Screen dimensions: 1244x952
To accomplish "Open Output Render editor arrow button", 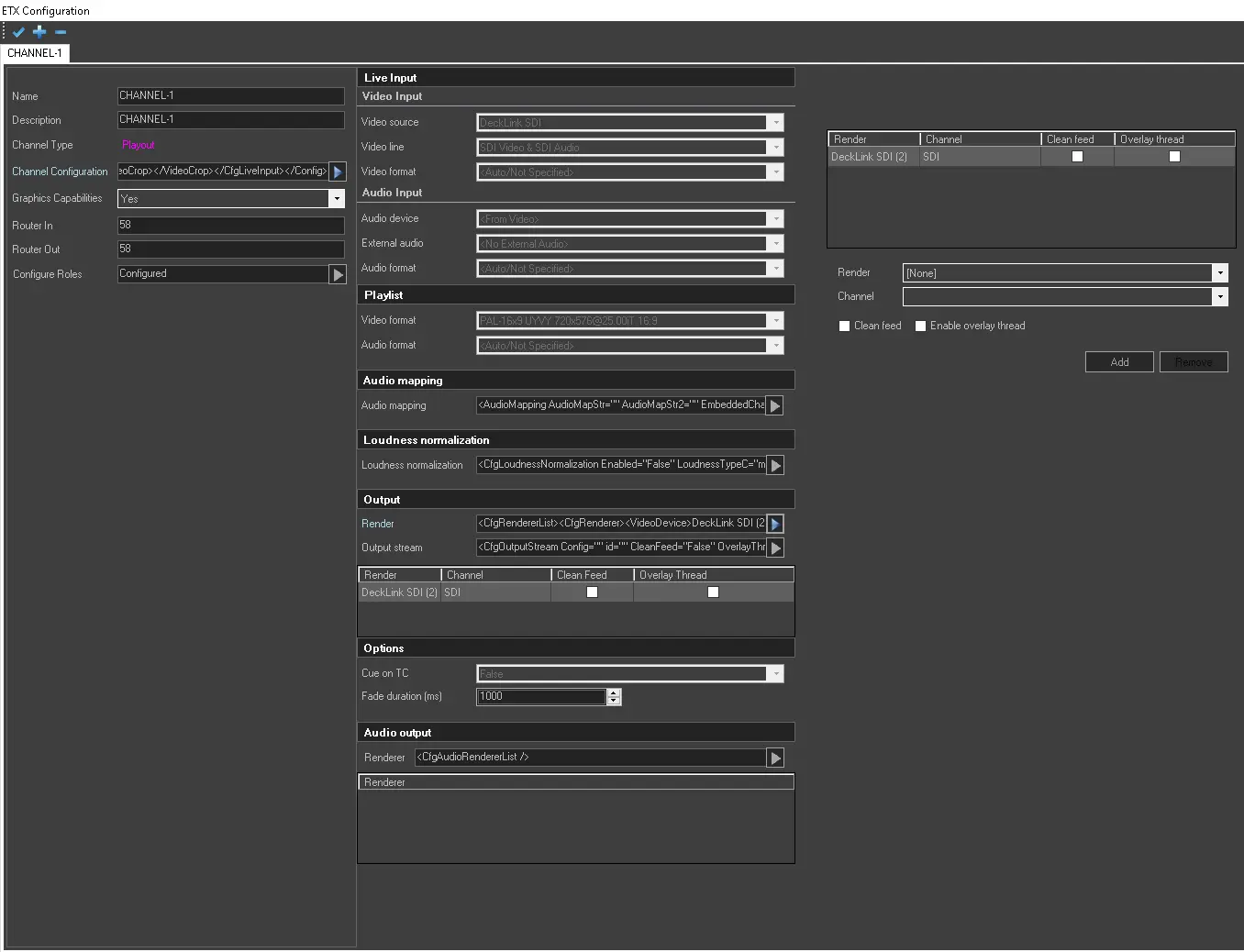I will 775,524.
